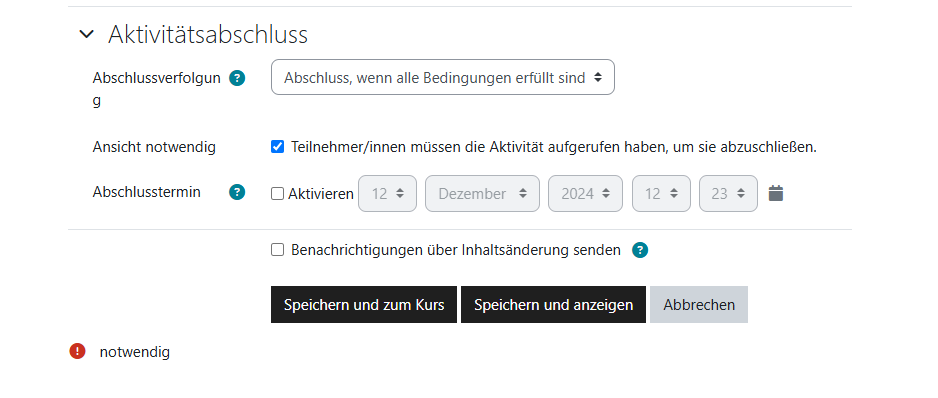This screenshot has width=938, height=398.
Task: Open help icon next to Abschlusstermin
Action: point(237,192)
